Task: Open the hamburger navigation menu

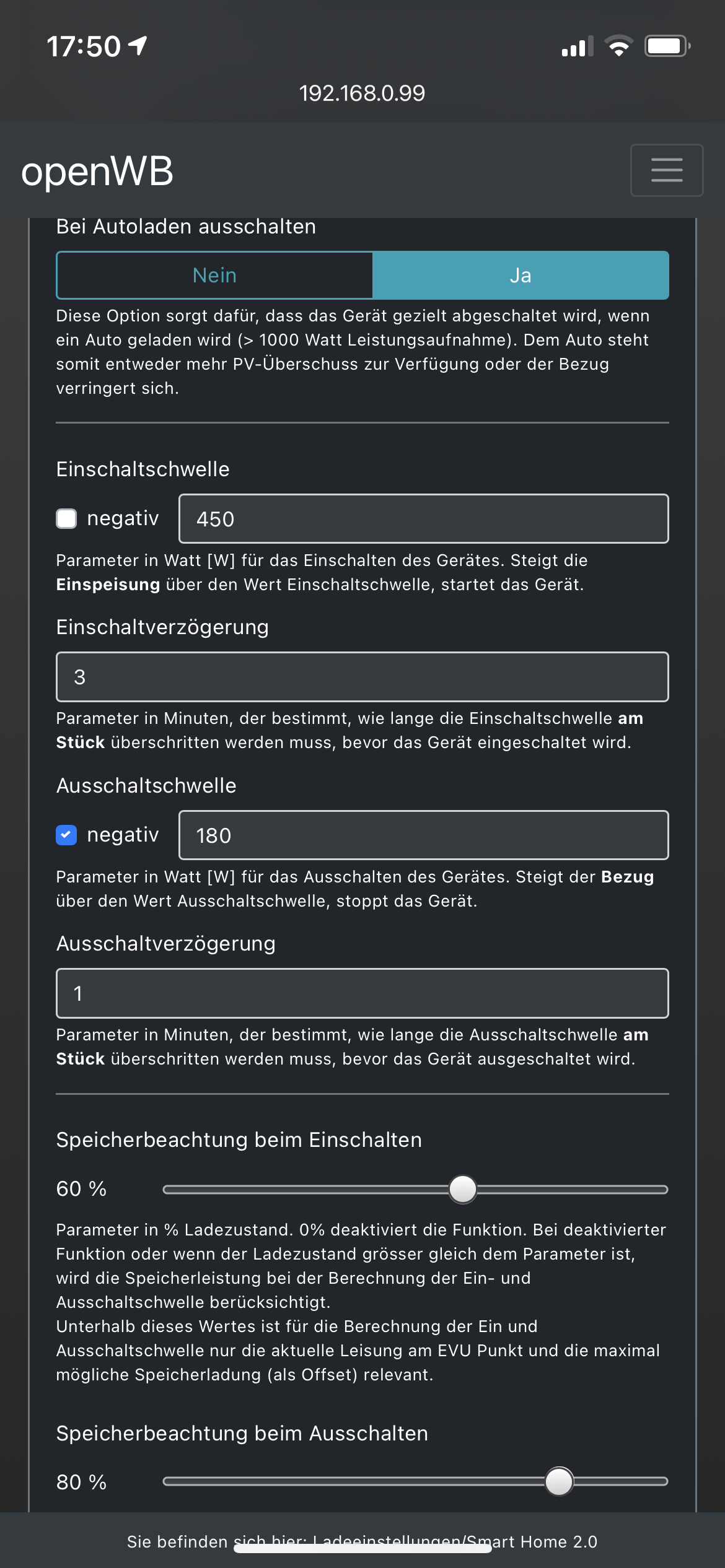Action: tap(666, 170)
